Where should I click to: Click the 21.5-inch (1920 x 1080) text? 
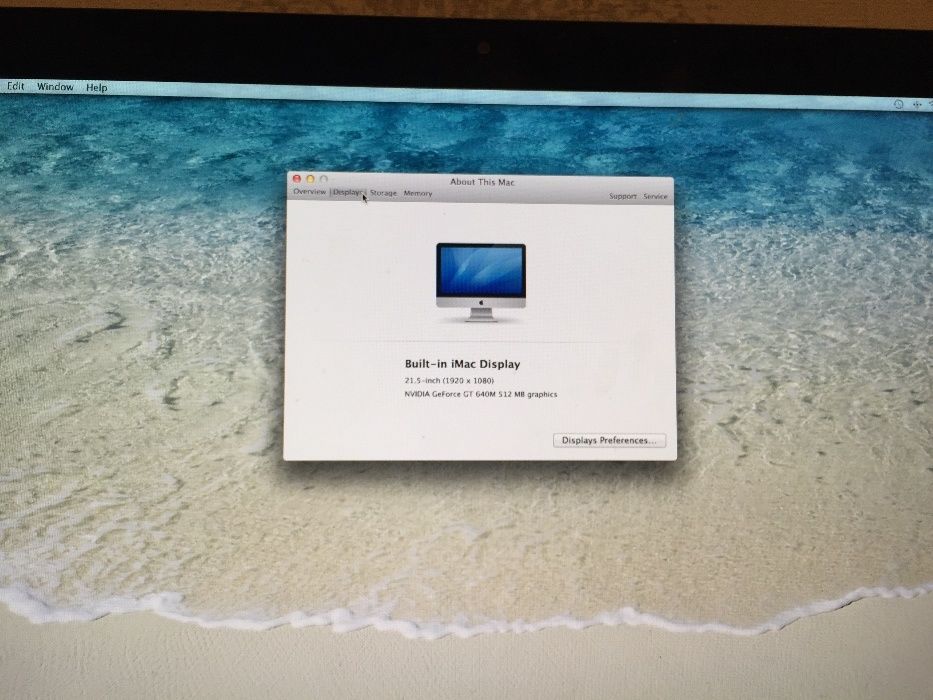[x=449, y=380]
